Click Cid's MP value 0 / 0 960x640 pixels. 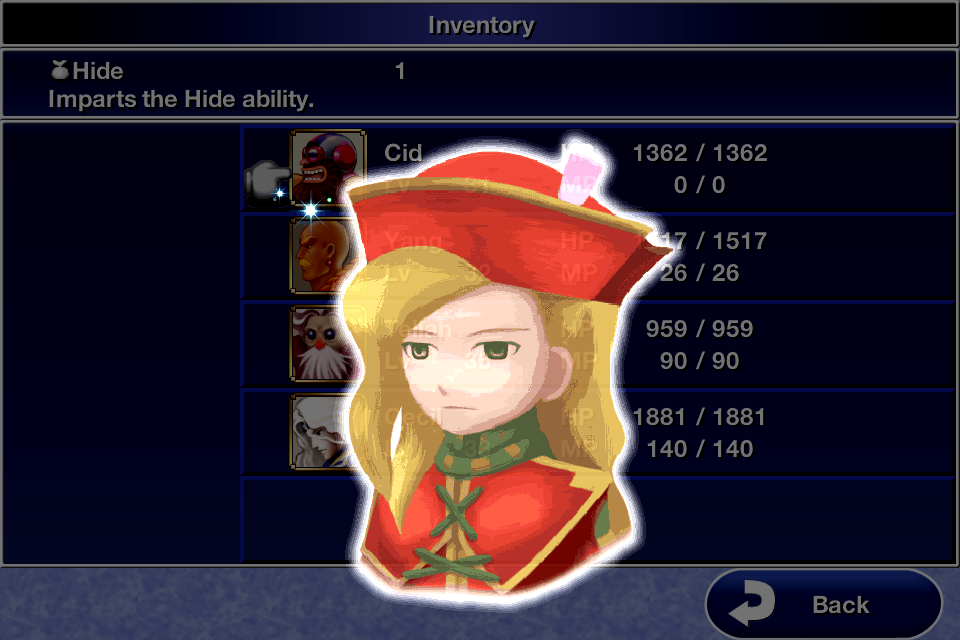click(699, 185)
